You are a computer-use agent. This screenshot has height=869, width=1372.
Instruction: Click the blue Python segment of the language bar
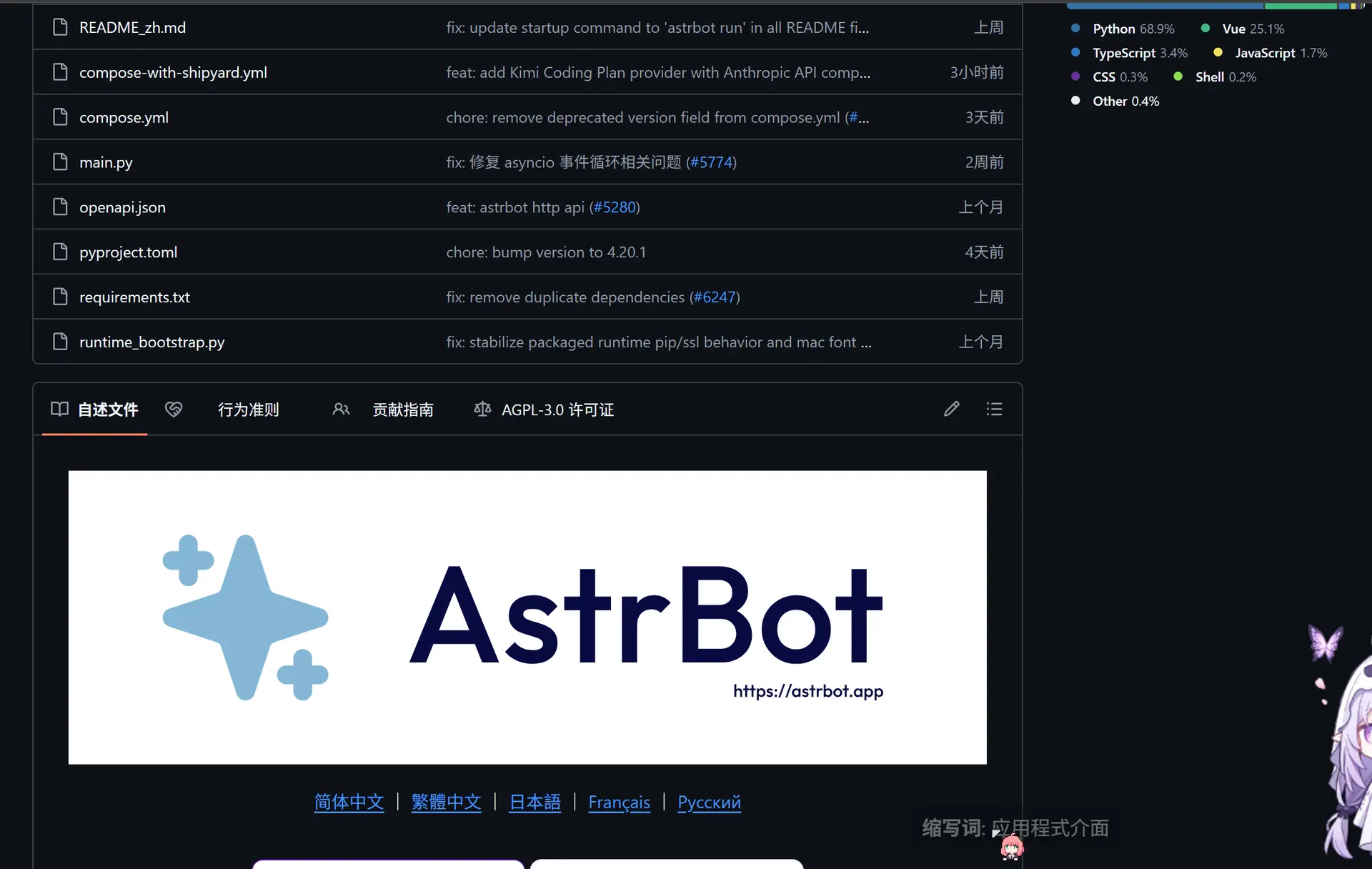[x=1165, y=6]
